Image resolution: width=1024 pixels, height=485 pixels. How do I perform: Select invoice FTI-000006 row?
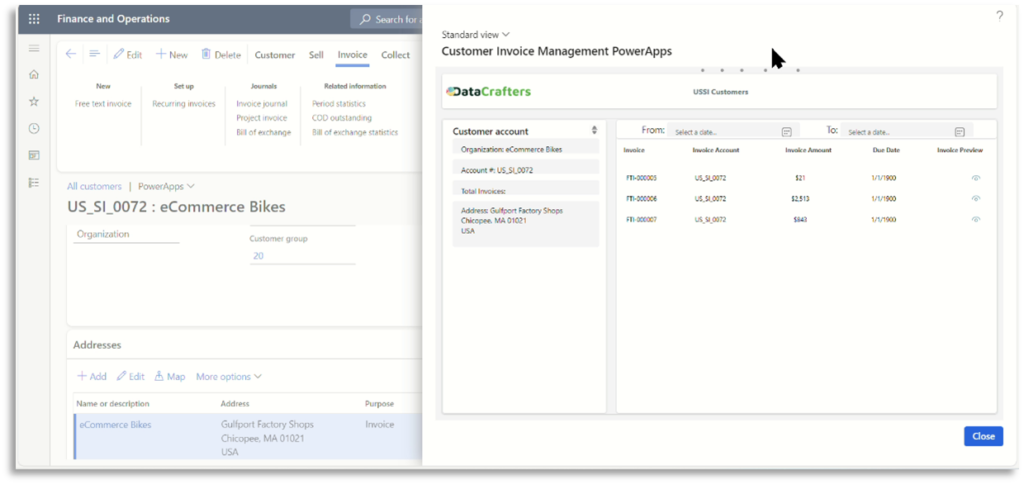(806, 198)
